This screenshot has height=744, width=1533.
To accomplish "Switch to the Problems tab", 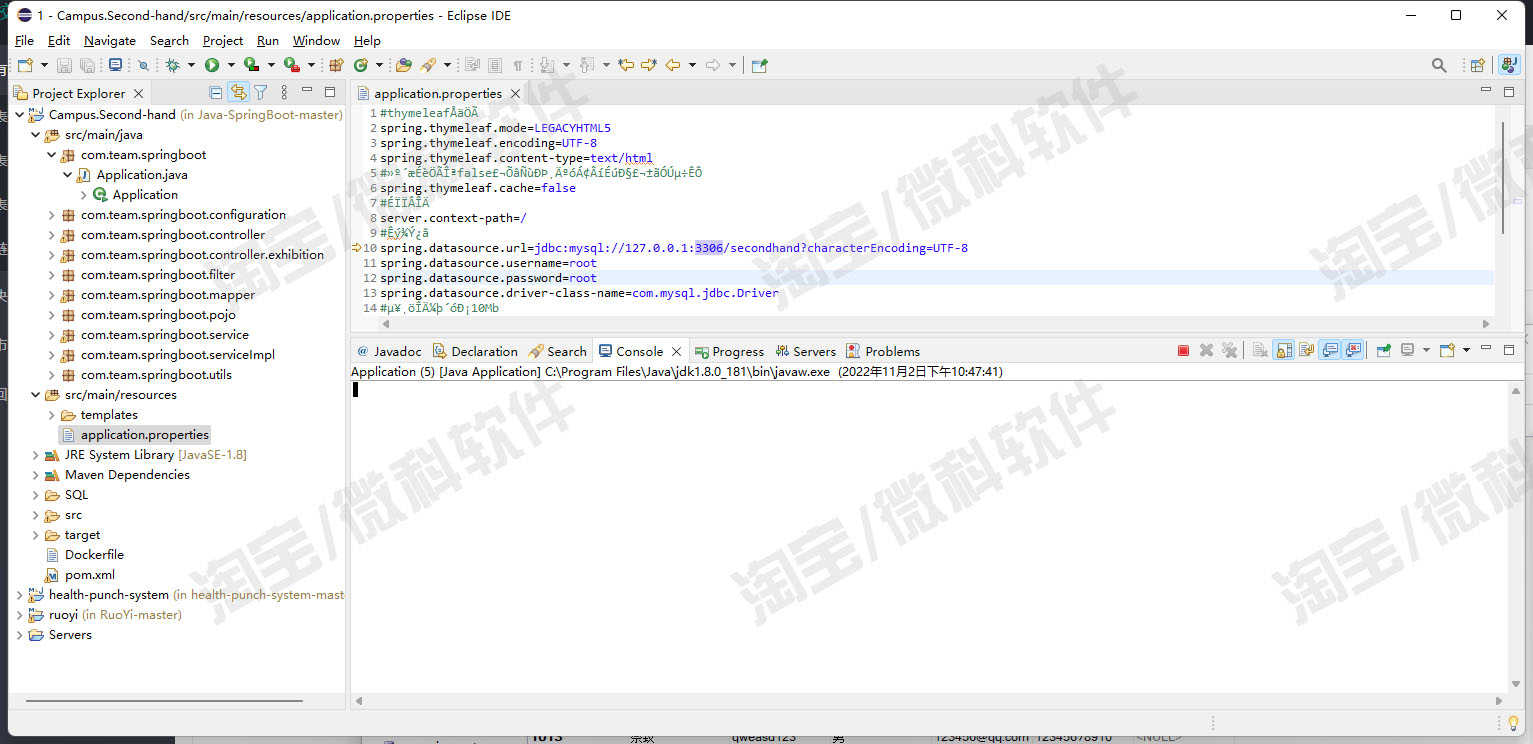I will [883, 351].
